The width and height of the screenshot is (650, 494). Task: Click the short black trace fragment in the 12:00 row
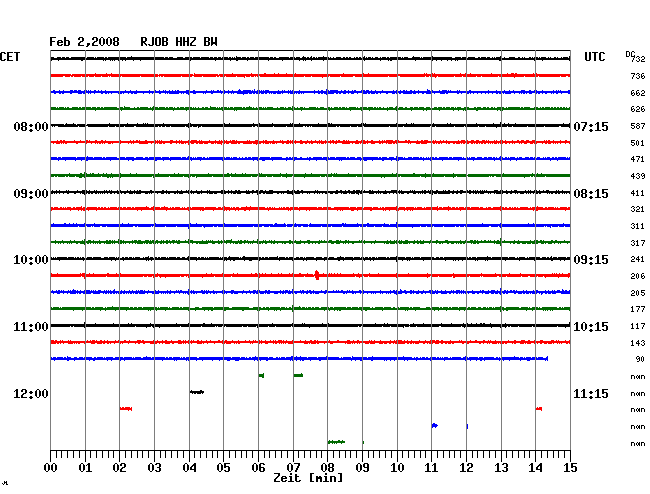pos(197,392)
